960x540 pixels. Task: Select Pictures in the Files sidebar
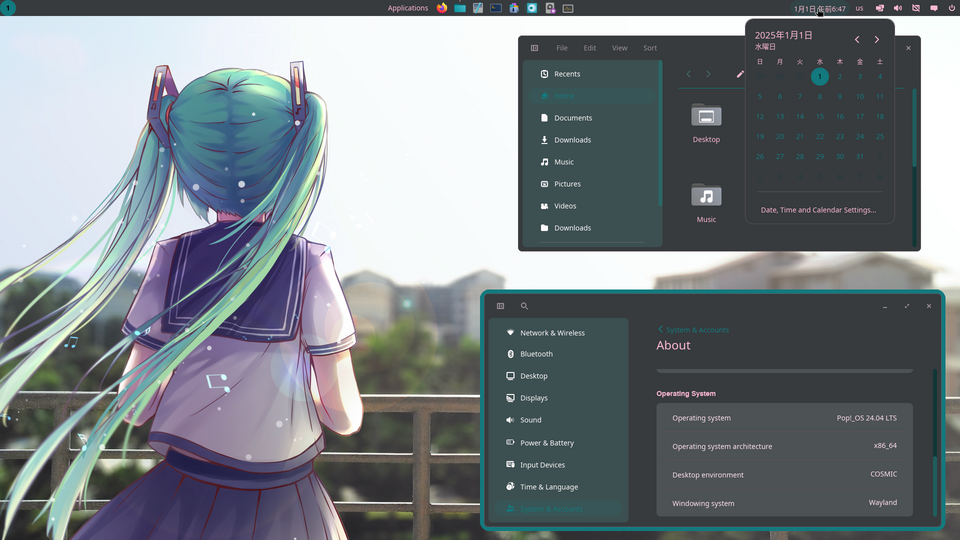pos(593,184)
